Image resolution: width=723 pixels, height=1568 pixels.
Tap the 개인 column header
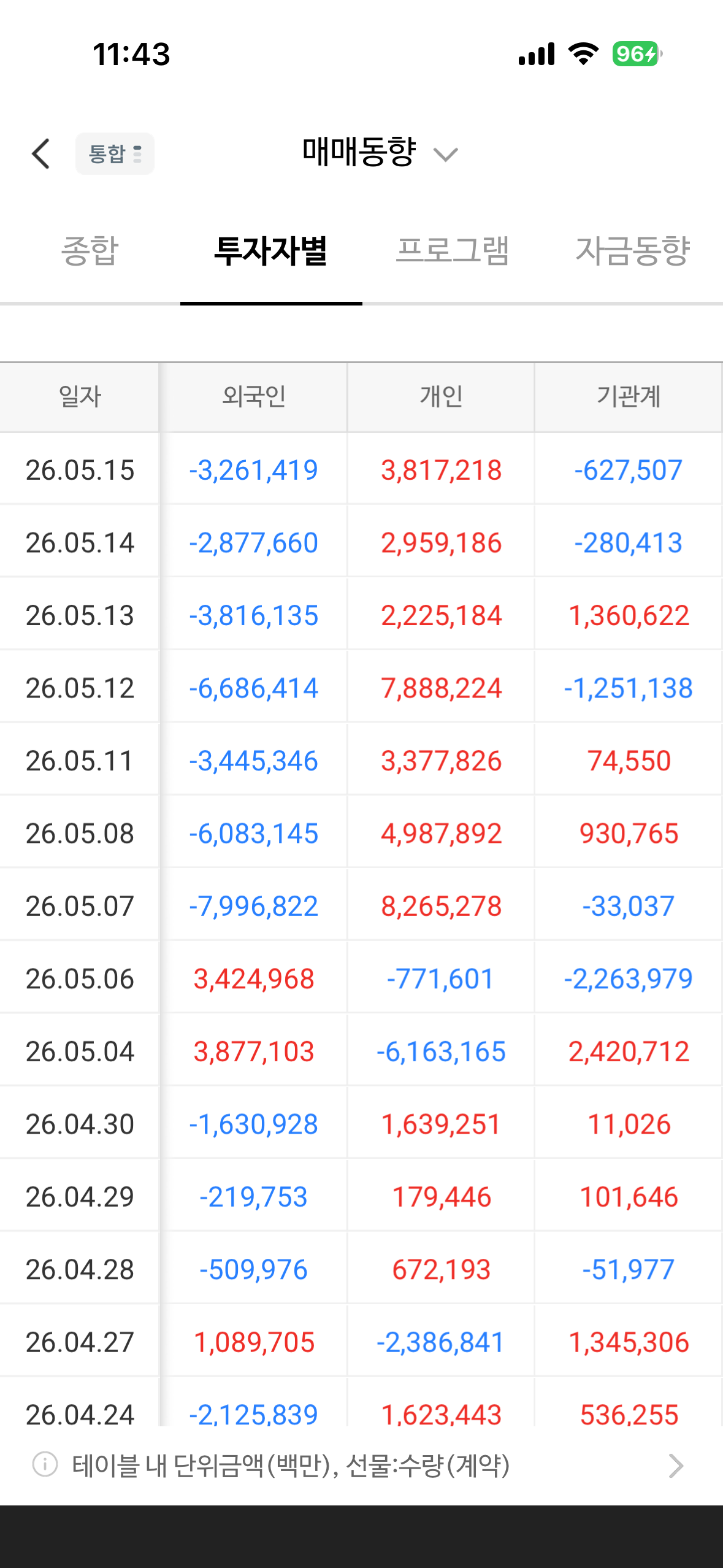[x=441, y=396]
